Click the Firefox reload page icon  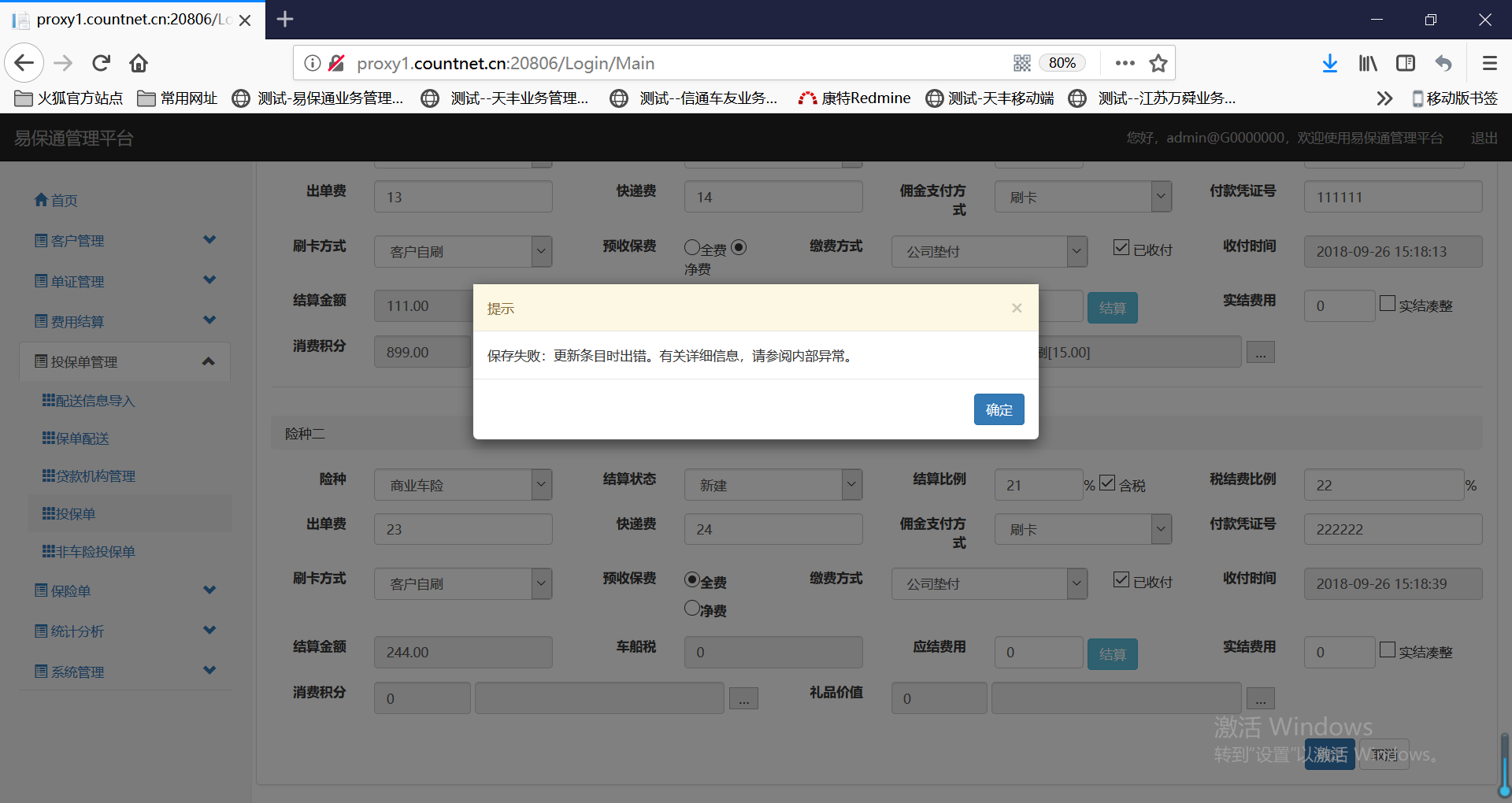101,63
